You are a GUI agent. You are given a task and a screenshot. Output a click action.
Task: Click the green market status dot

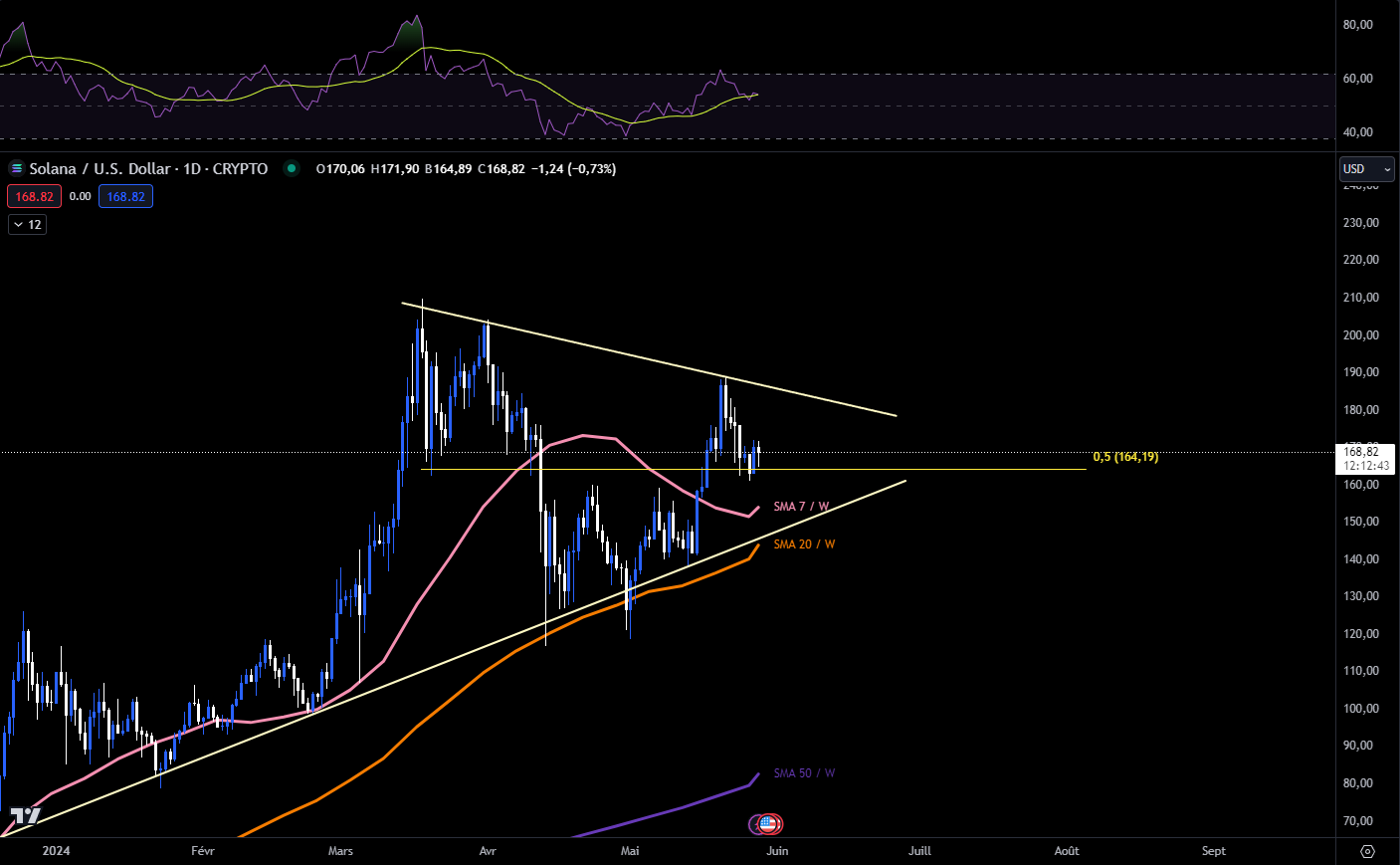point(292,168)
